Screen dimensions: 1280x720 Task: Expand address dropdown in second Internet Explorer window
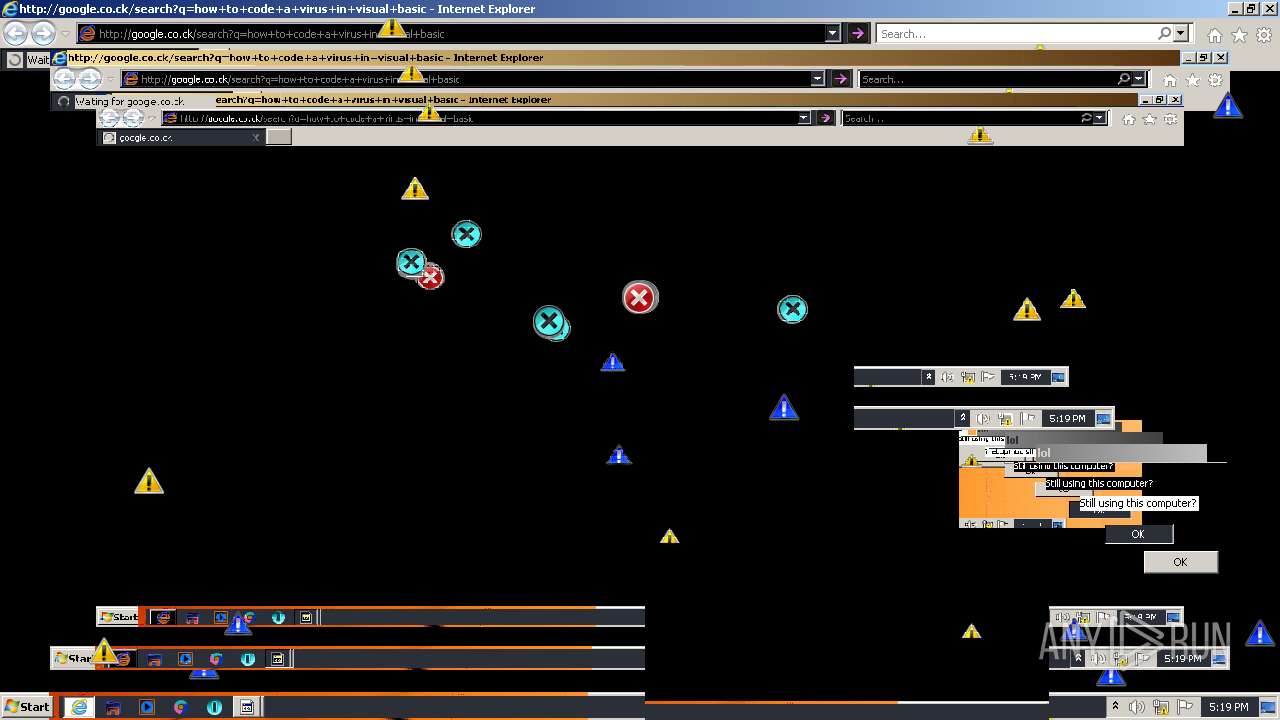(x=817, y=79)
